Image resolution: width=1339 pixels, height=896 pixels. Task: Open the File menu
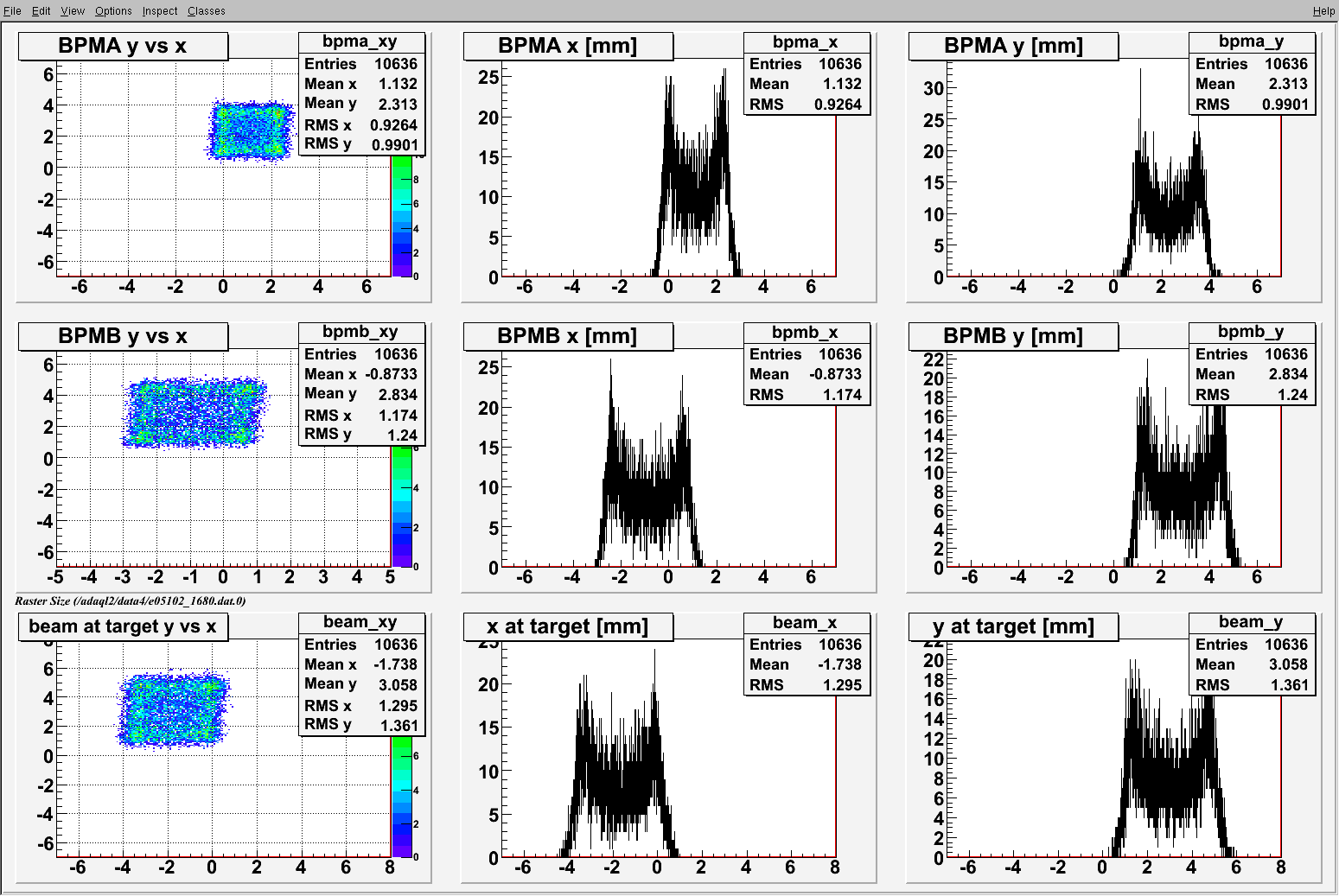click(x=12, y=10)
